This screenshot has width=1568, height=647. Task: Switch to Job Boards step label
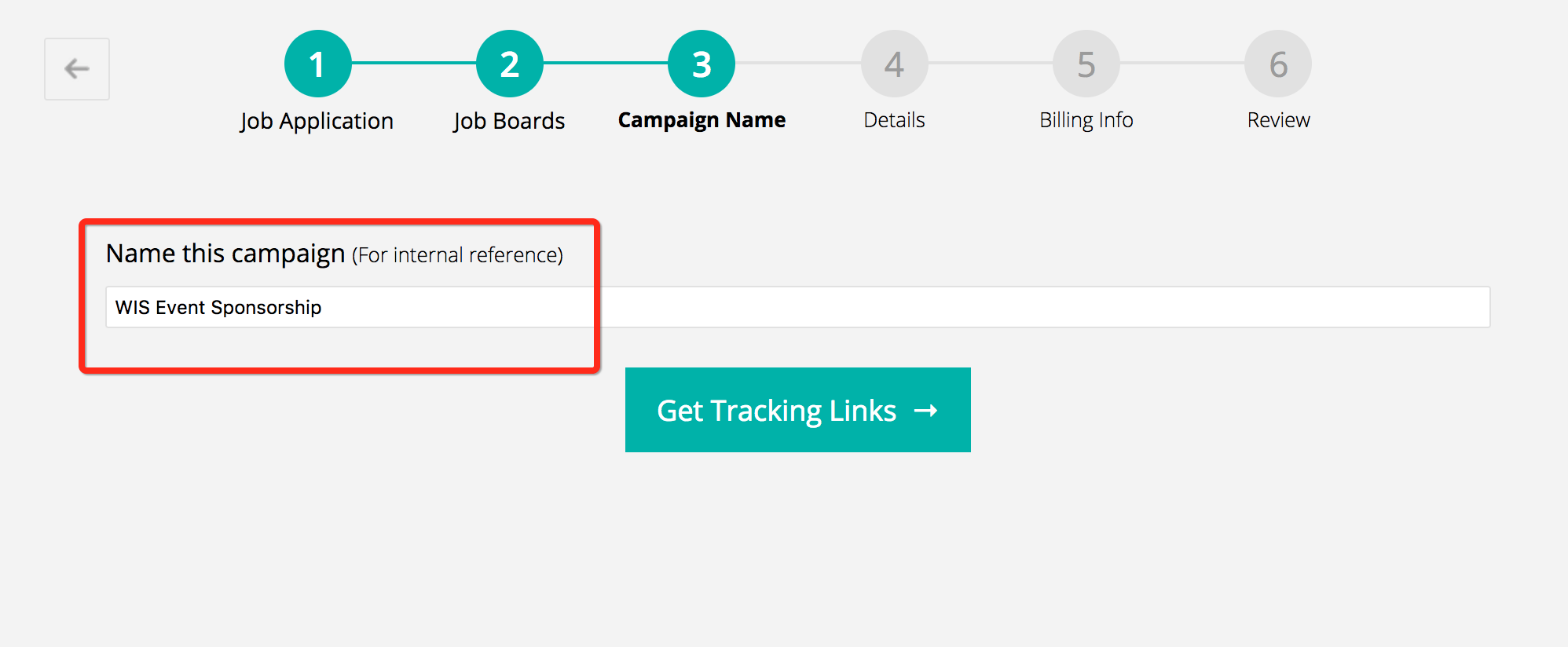click(509, 121)
